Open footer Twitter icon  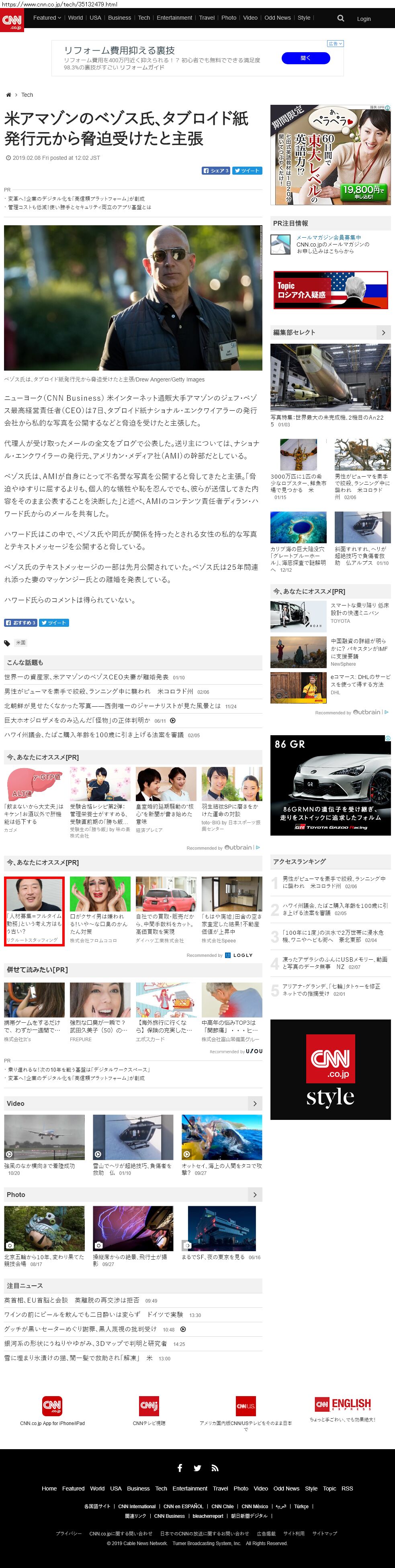(x=197, y=1468)
